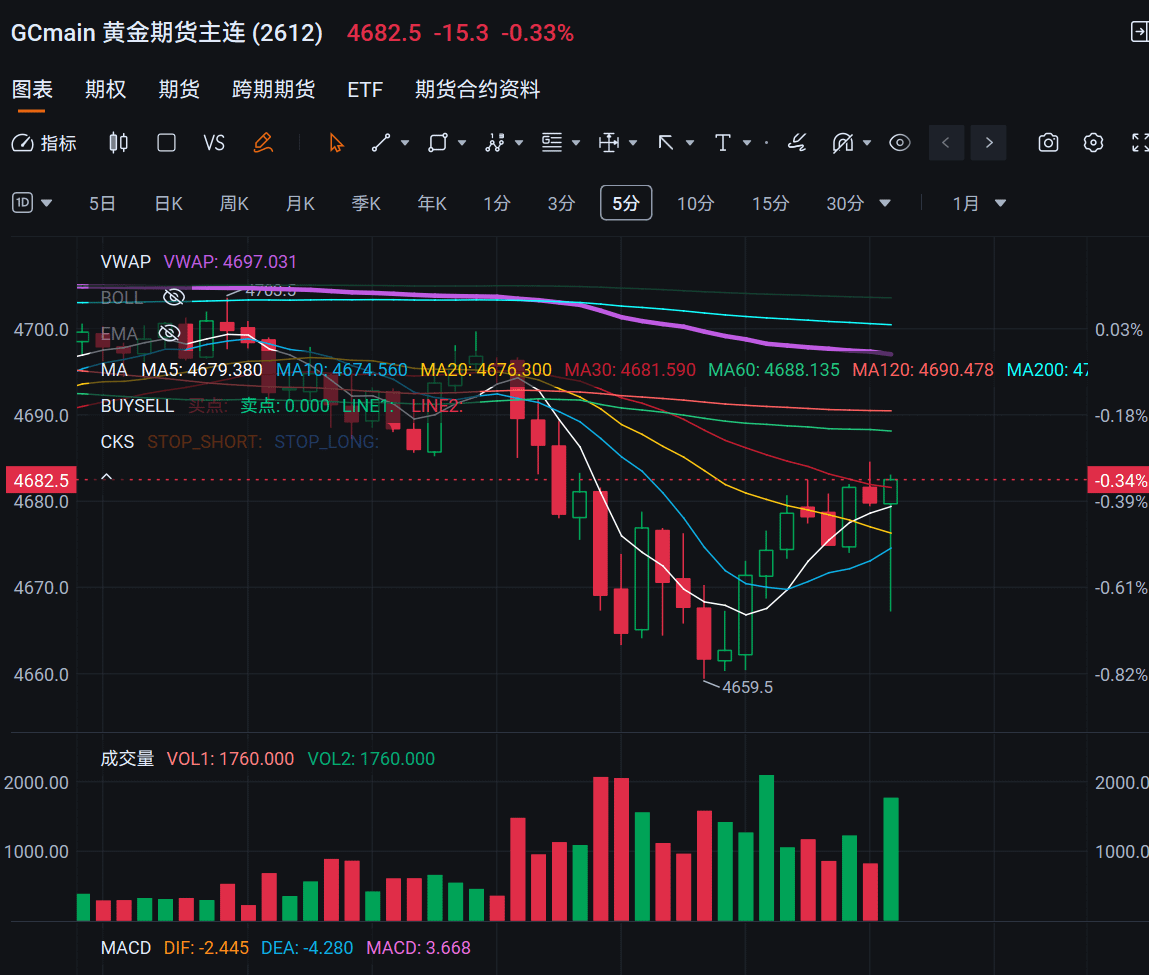Select the arrow annotation tool
This screenshot has height=975, width=1149.
coord(666,143)
